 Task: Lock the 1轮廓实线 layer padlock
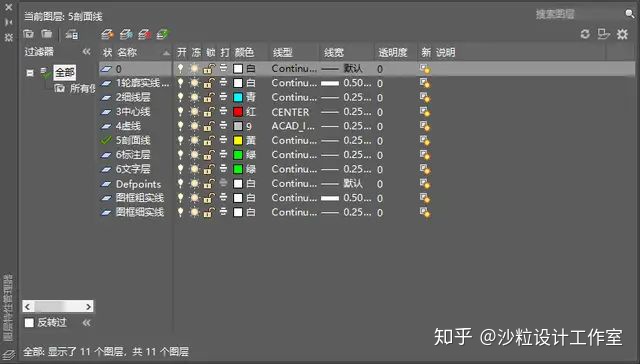point(209,83)
